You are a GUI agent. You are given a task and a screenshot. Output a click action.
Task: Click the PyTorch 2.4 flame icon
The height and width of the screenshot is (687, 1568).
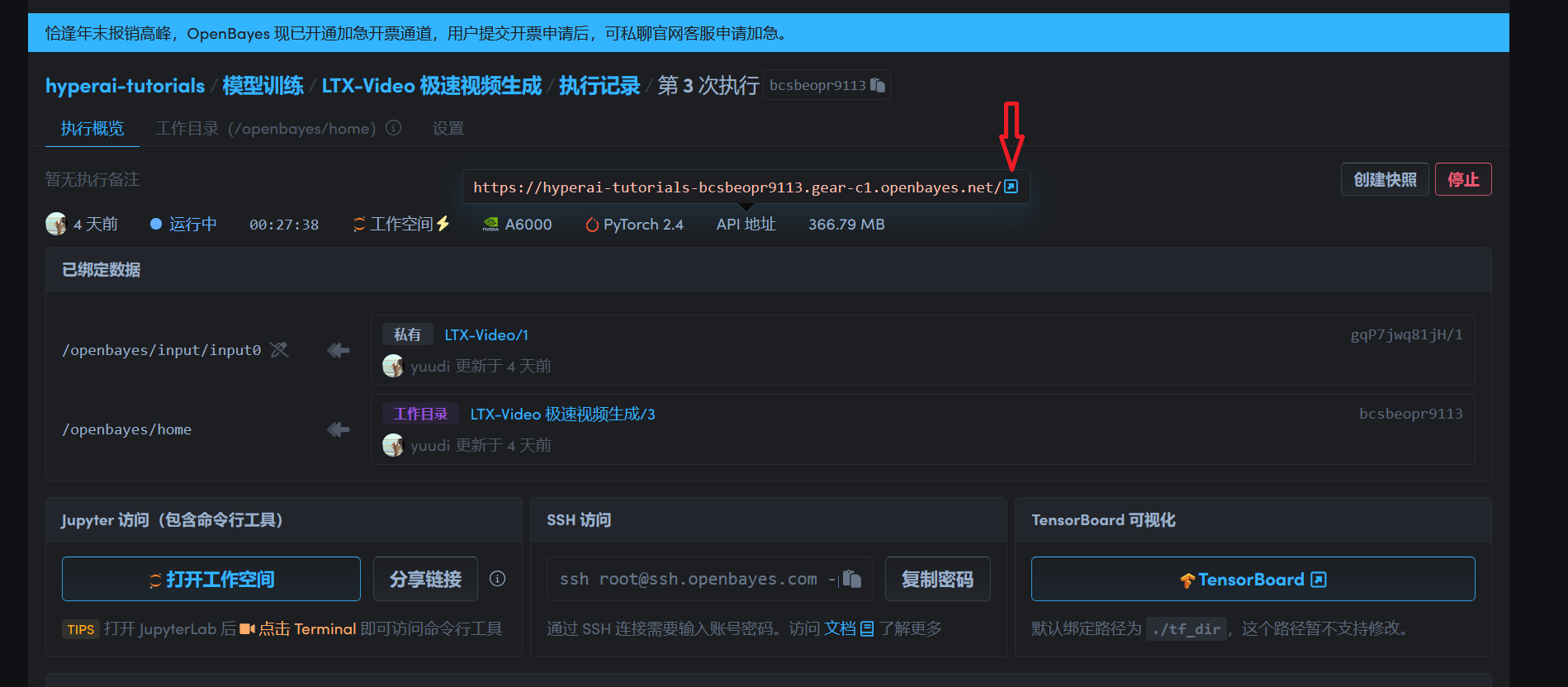(591, 225)
